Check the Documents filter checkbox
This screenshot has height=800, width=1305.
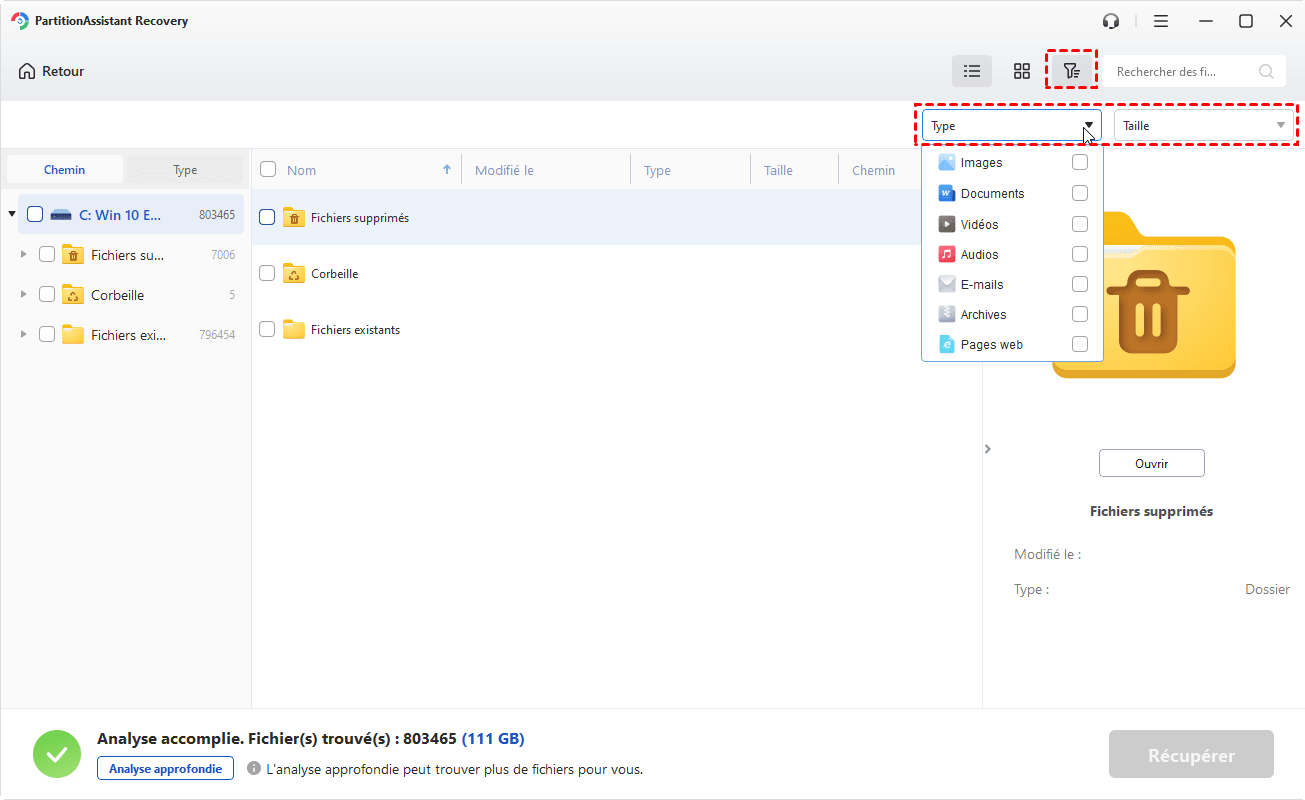coord(1080,194)
